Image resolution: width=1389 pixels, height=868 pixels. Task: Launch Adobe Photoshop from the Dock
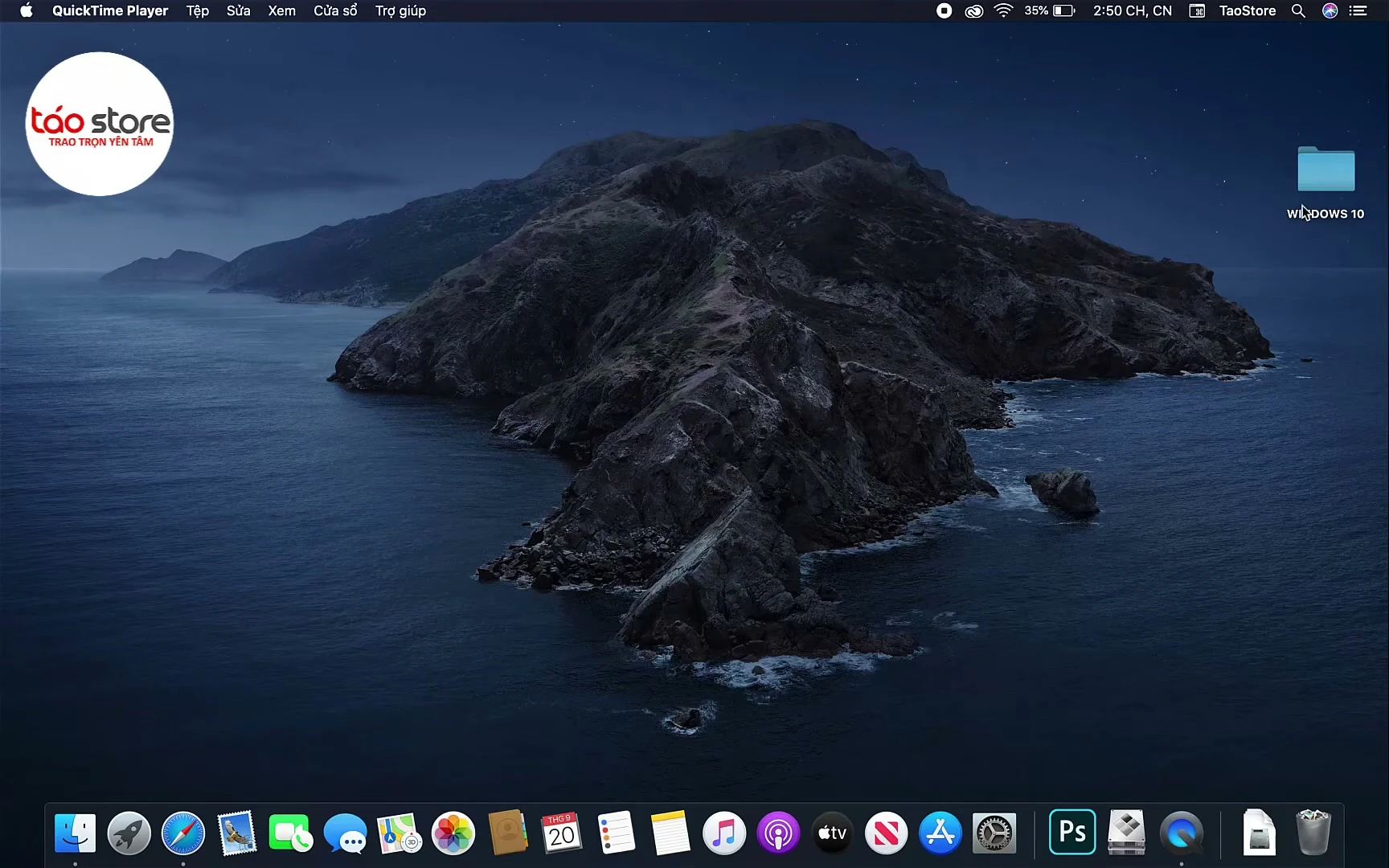pos(1071,832)
